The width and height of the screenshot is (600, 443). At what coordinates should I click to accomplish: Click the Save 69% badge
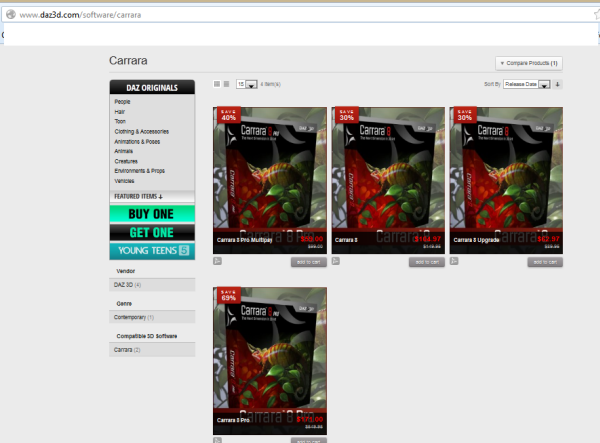click(228, 295)
